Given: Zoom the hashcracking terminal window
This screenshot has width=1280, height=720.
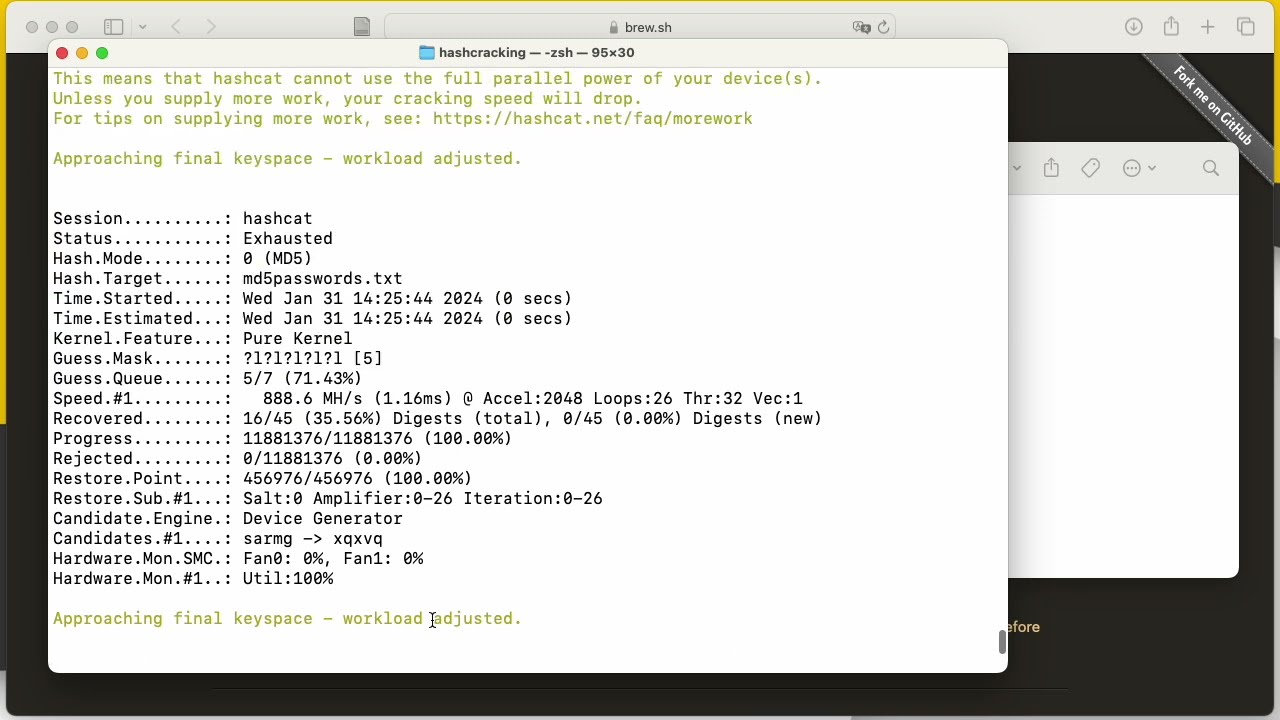Looking at the screenshot, I should click(x=102, y=53).
